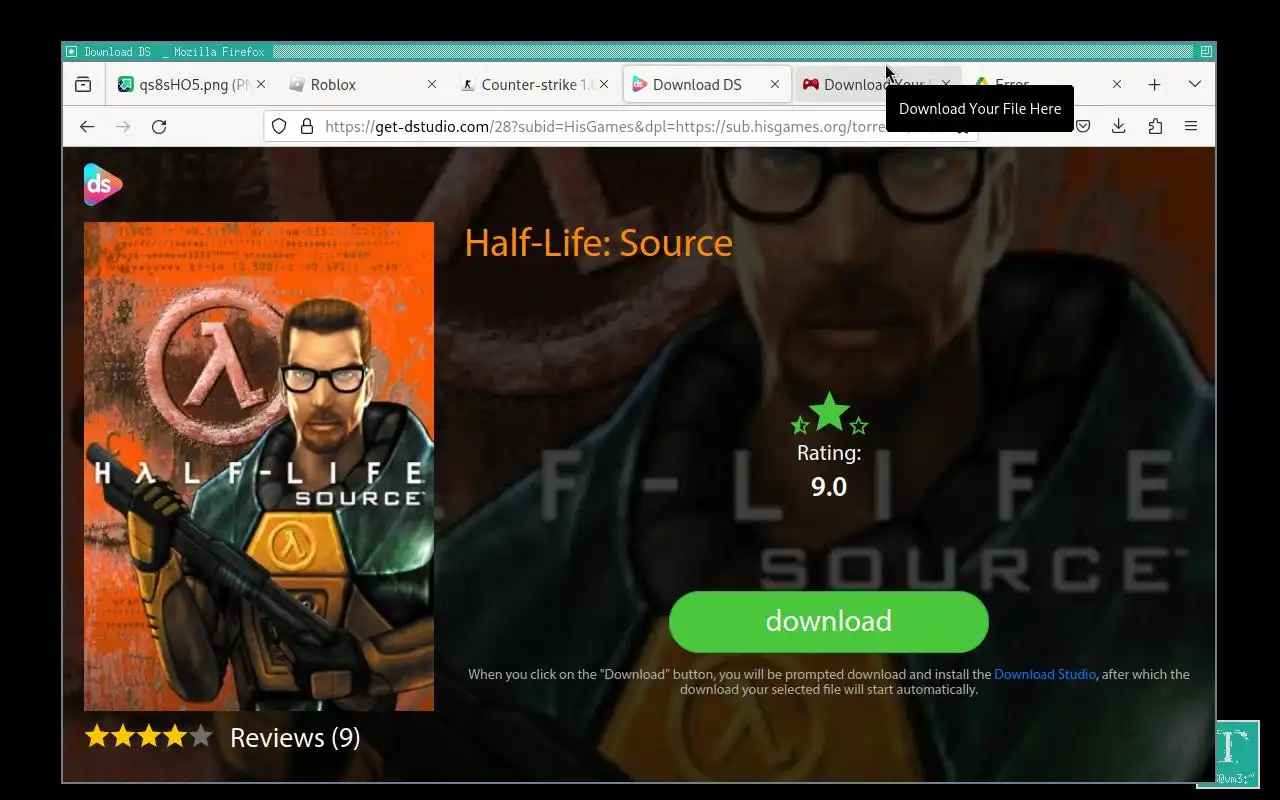This screenshot has height=800, width=1280.
Task: Click the Half-Life Source cover image
Action: pyautogui.click(x=259, y=466)
